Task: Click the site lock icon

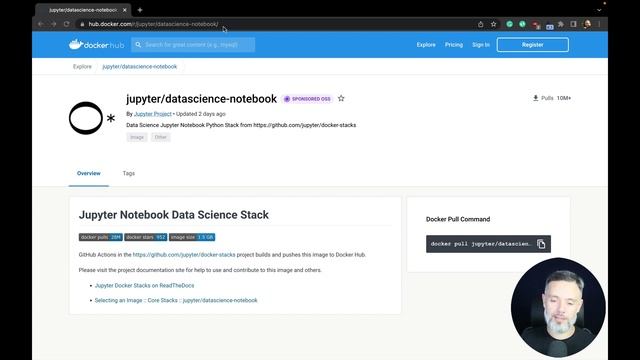Action: click(x=82, y=24)
